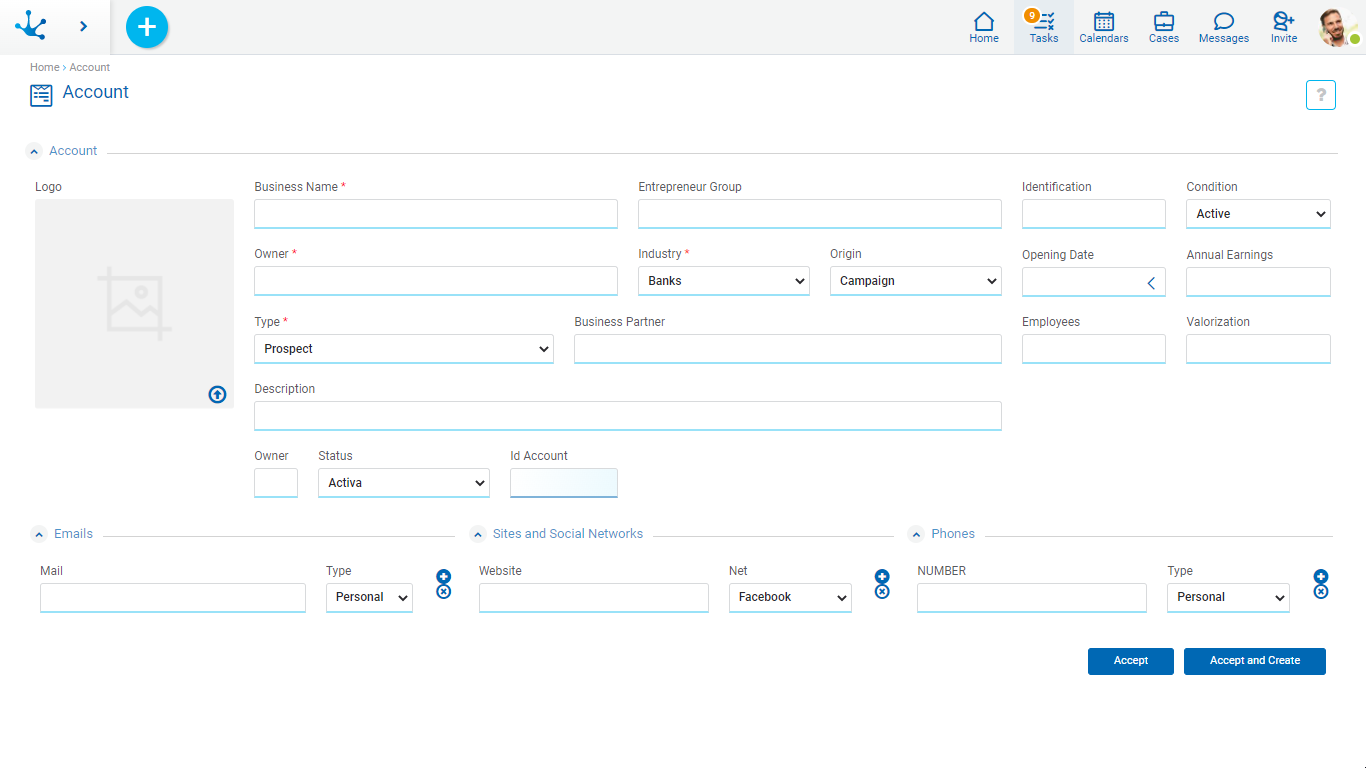This screenshot has height=768, width=1366.
Task: Collapse the Sites and Social Networks section
Action: pos(478,535)
